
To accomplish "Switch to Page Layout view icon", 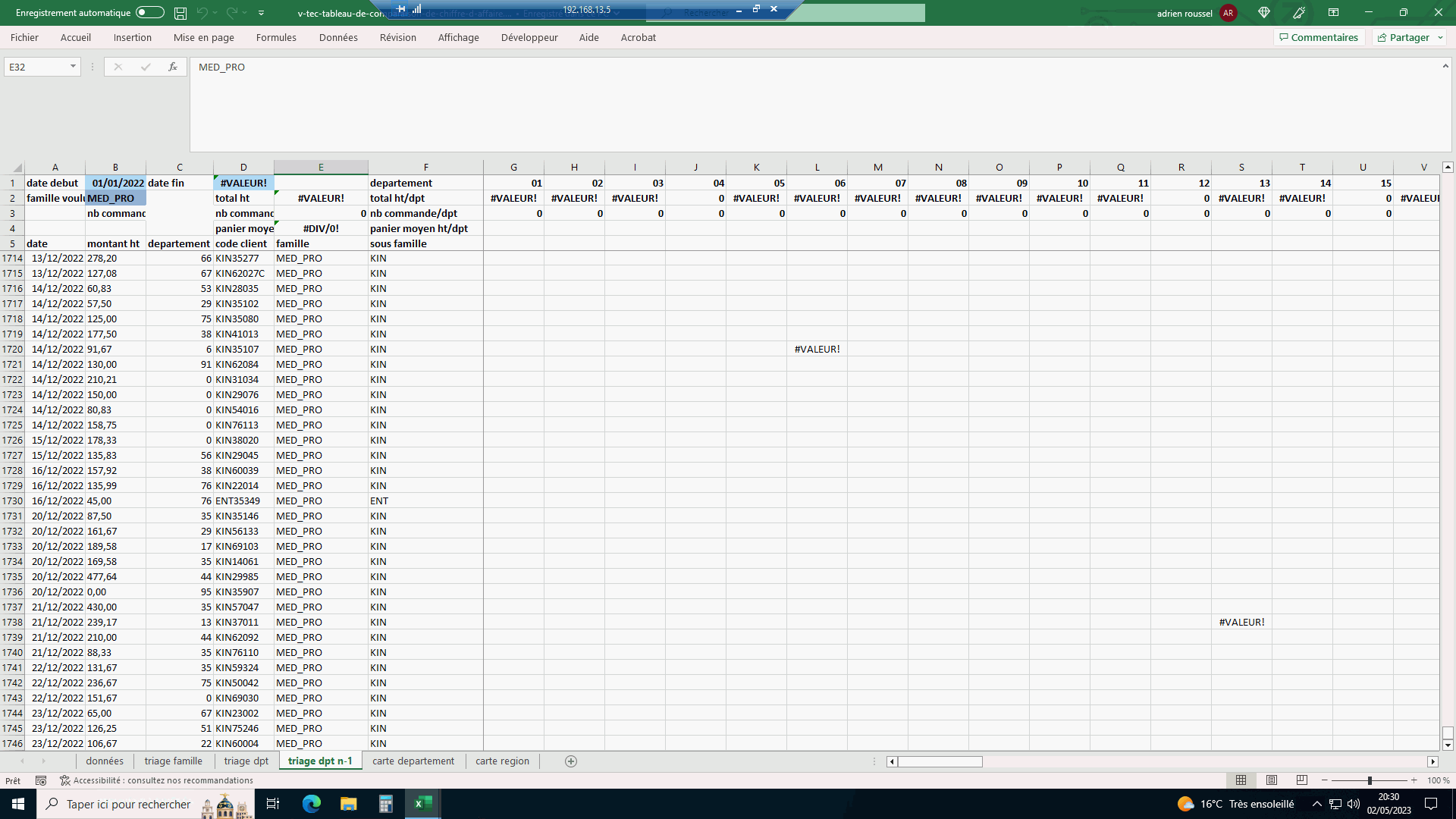I will pos(1272,780).
